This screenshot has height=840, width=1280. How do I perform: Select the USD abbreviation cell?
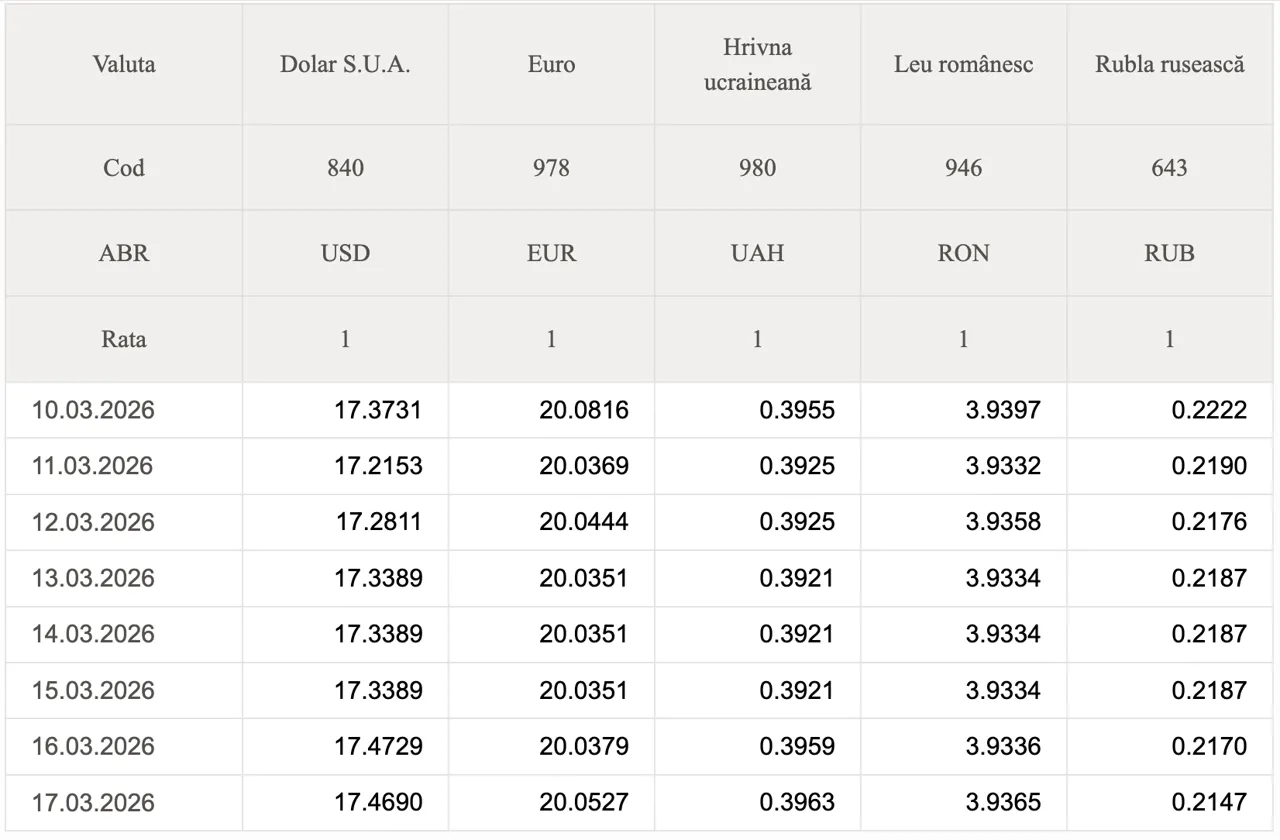coord(345,253)
